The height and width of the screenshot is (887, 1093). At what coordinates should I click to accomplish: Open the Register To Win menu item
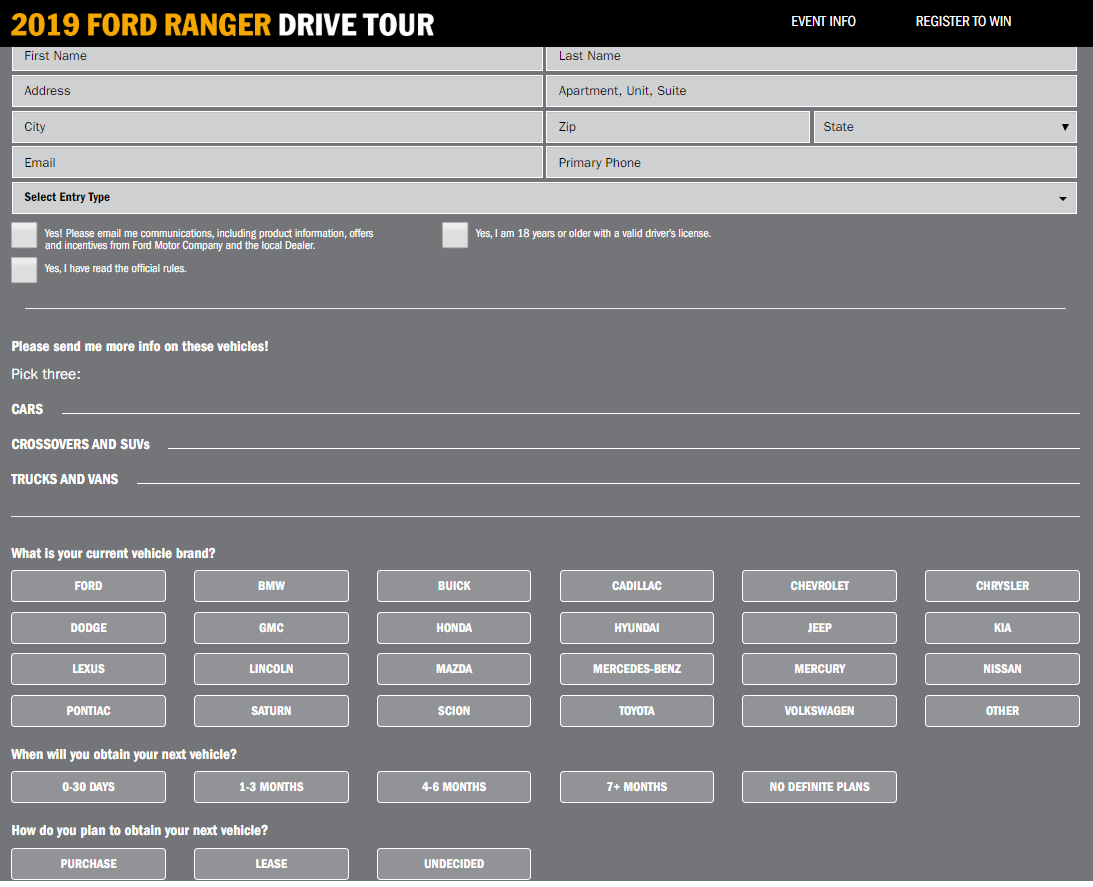click(x=963, y=22)
